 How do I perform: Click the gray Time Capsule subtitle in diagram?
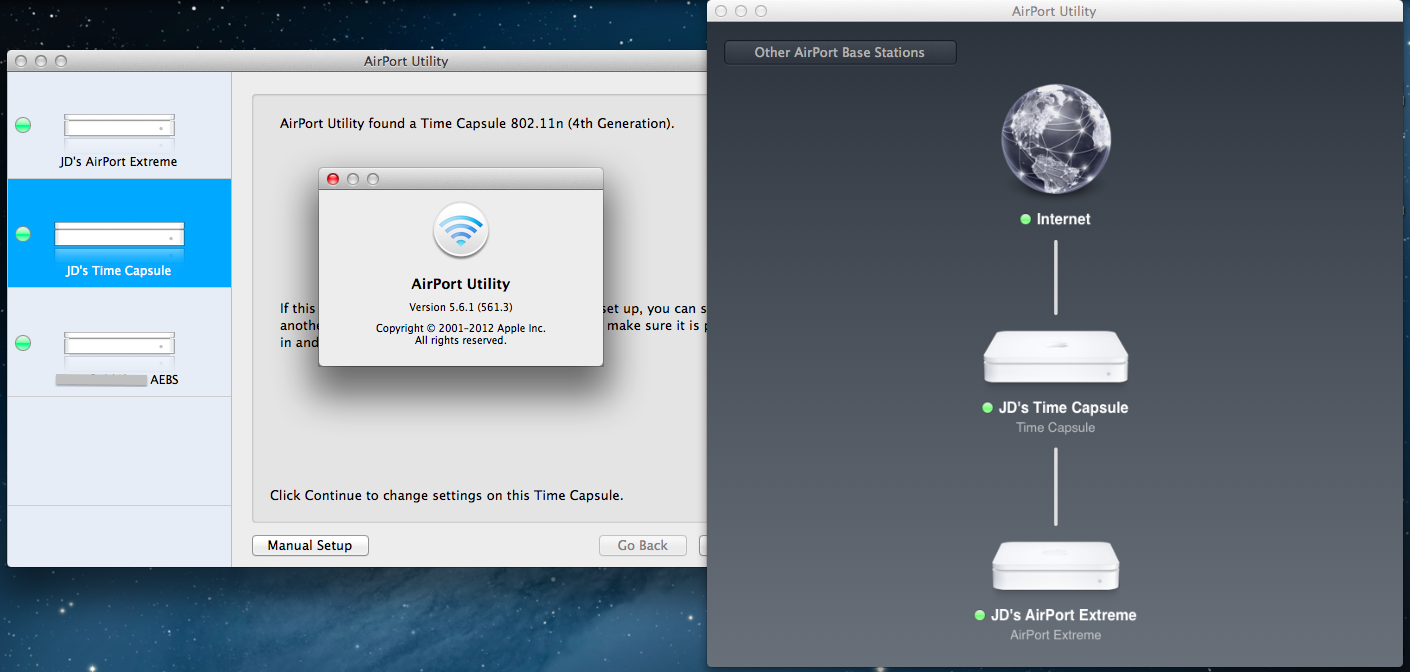pyautogui.click(x=1056, y=428)
